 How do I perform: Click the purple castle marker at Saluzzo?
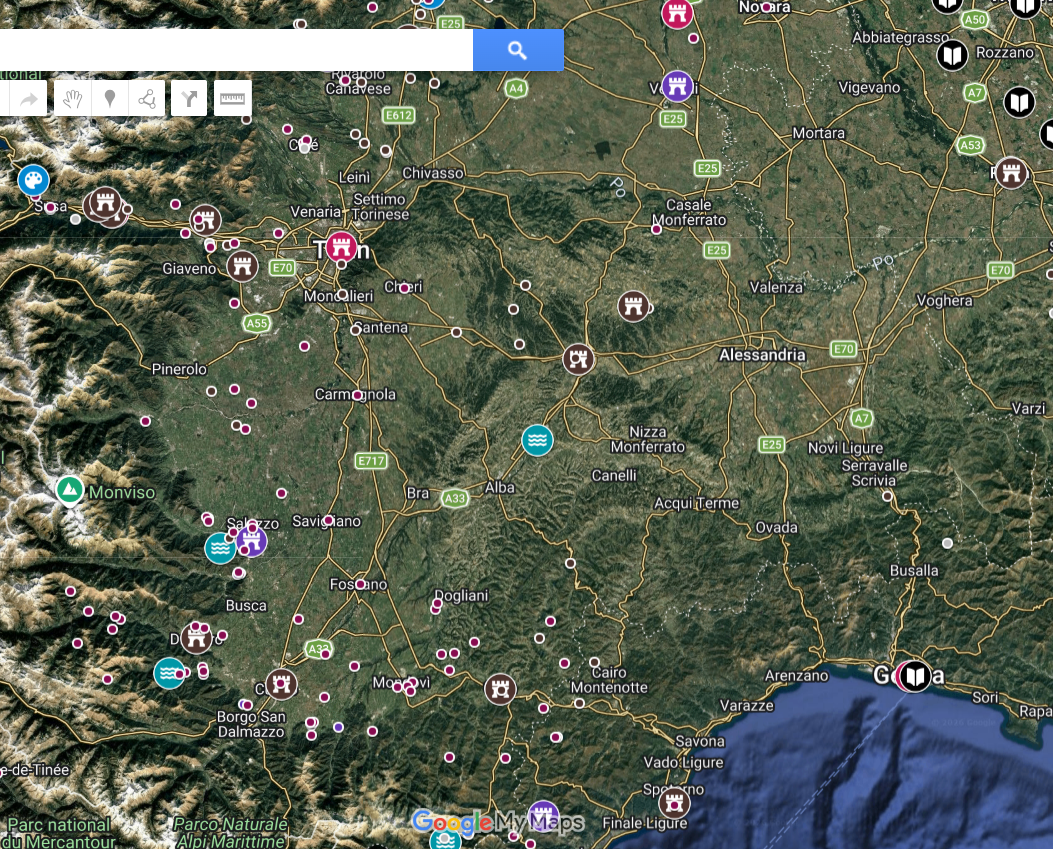point(251,541)
